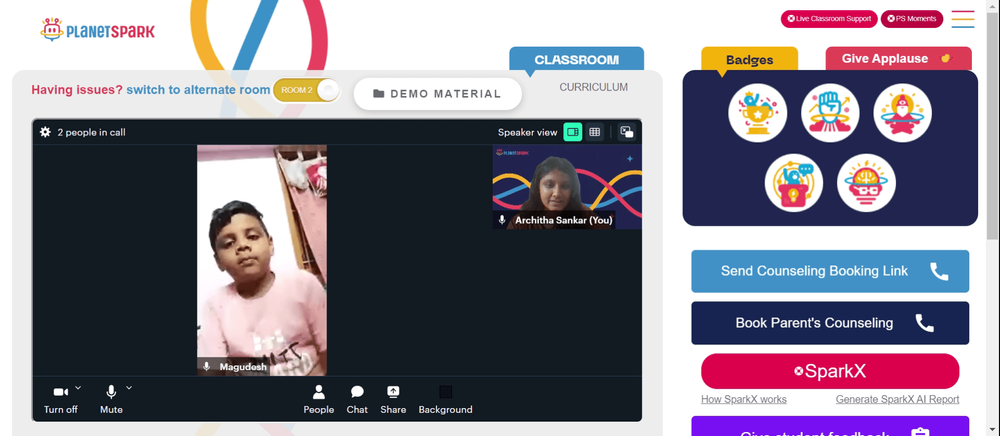The image size is (1000, 436).
Task: Open the PlanetSpark logo home link
Action: click(98, 30)
